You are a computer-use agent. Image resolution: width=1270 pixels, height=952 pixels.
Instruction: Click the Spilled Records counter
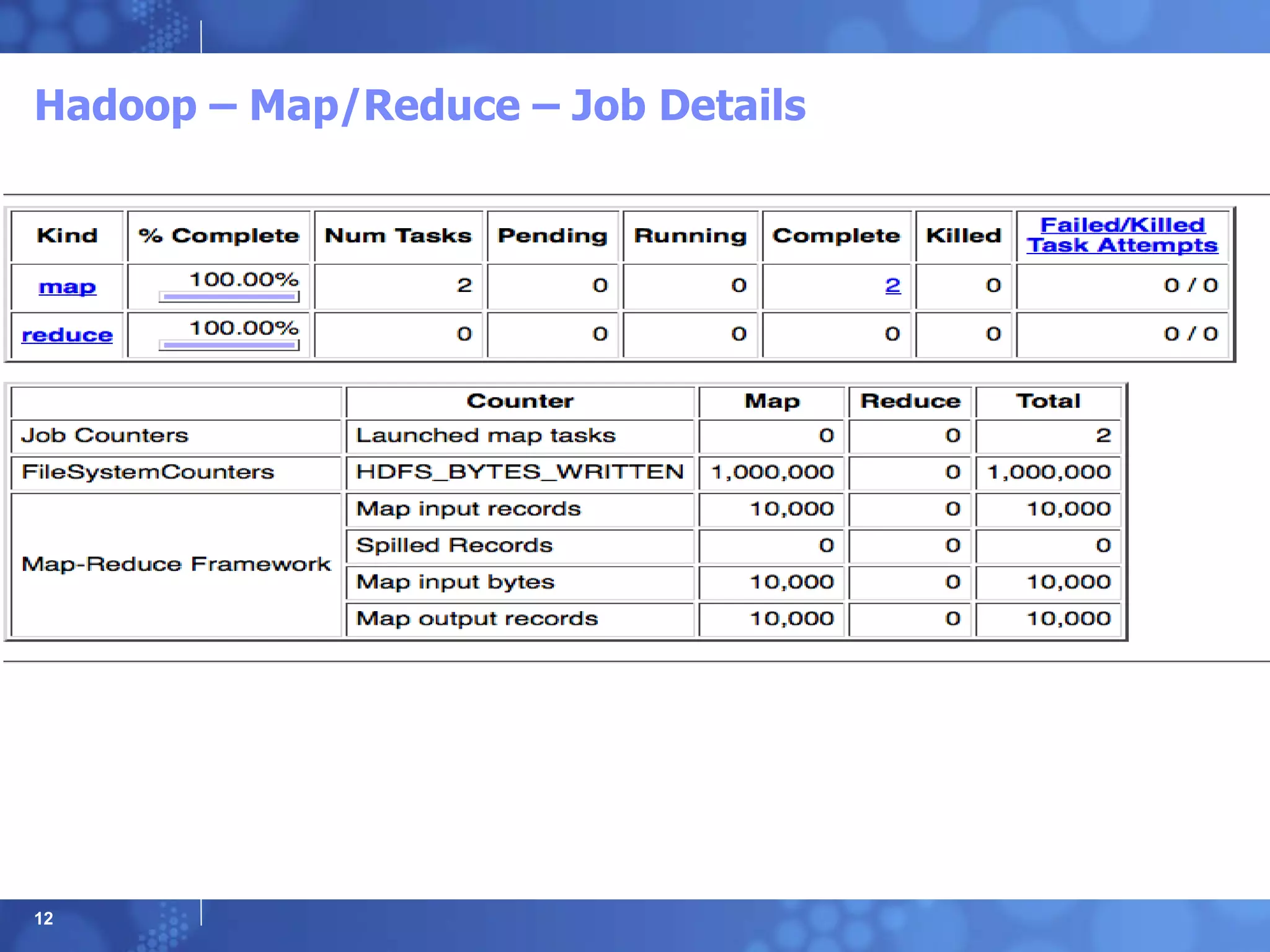coord(520,546)
